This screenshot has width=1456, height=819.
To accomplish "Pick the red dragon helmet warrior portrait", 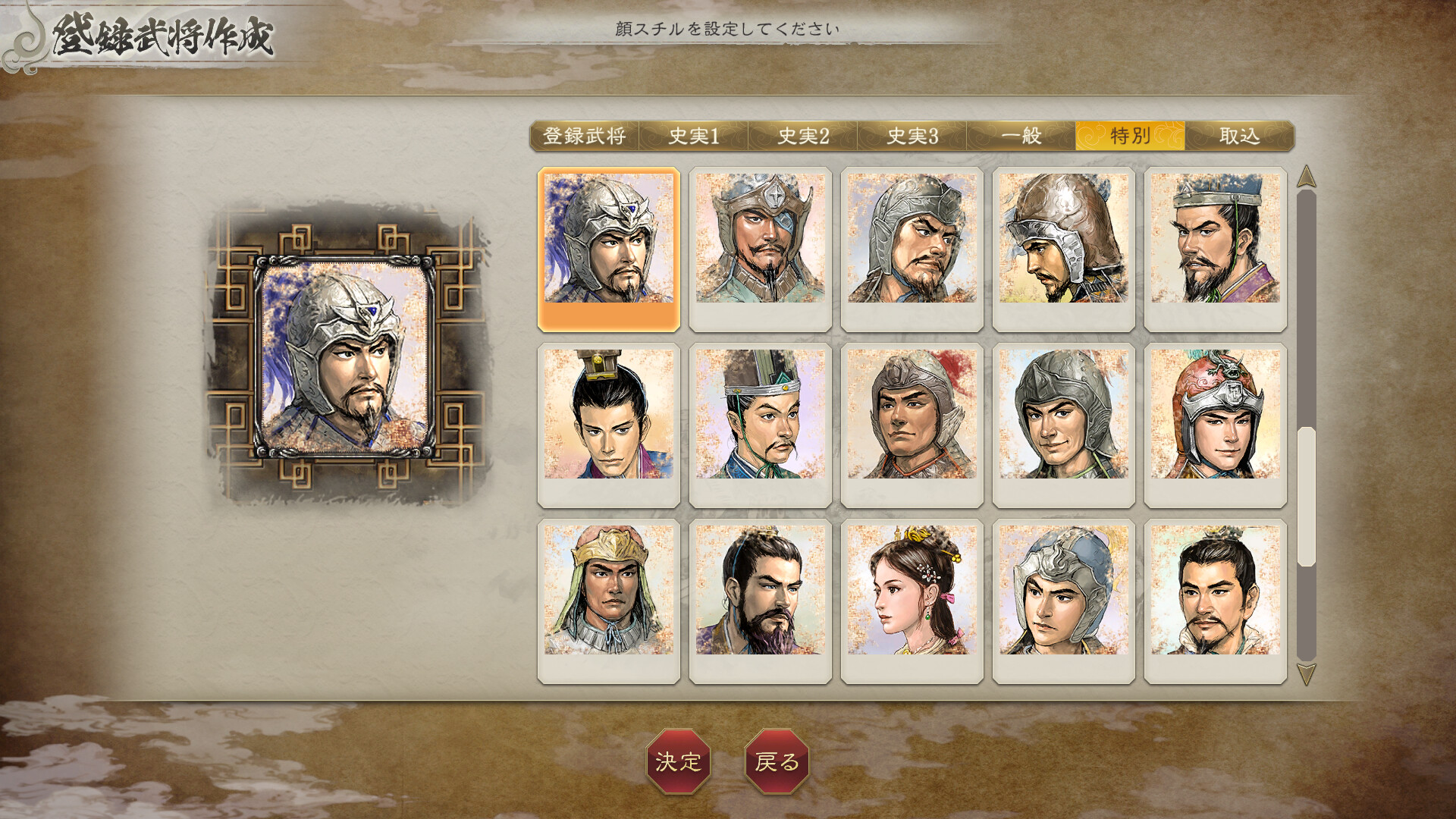I will coord(1216,425).
